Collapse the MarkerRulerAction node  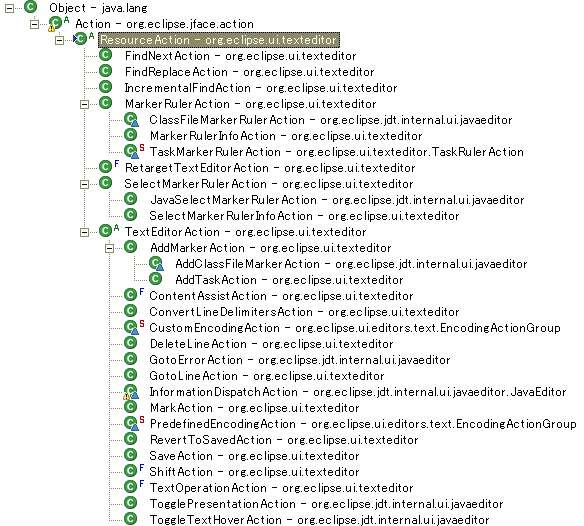[85, 104]
